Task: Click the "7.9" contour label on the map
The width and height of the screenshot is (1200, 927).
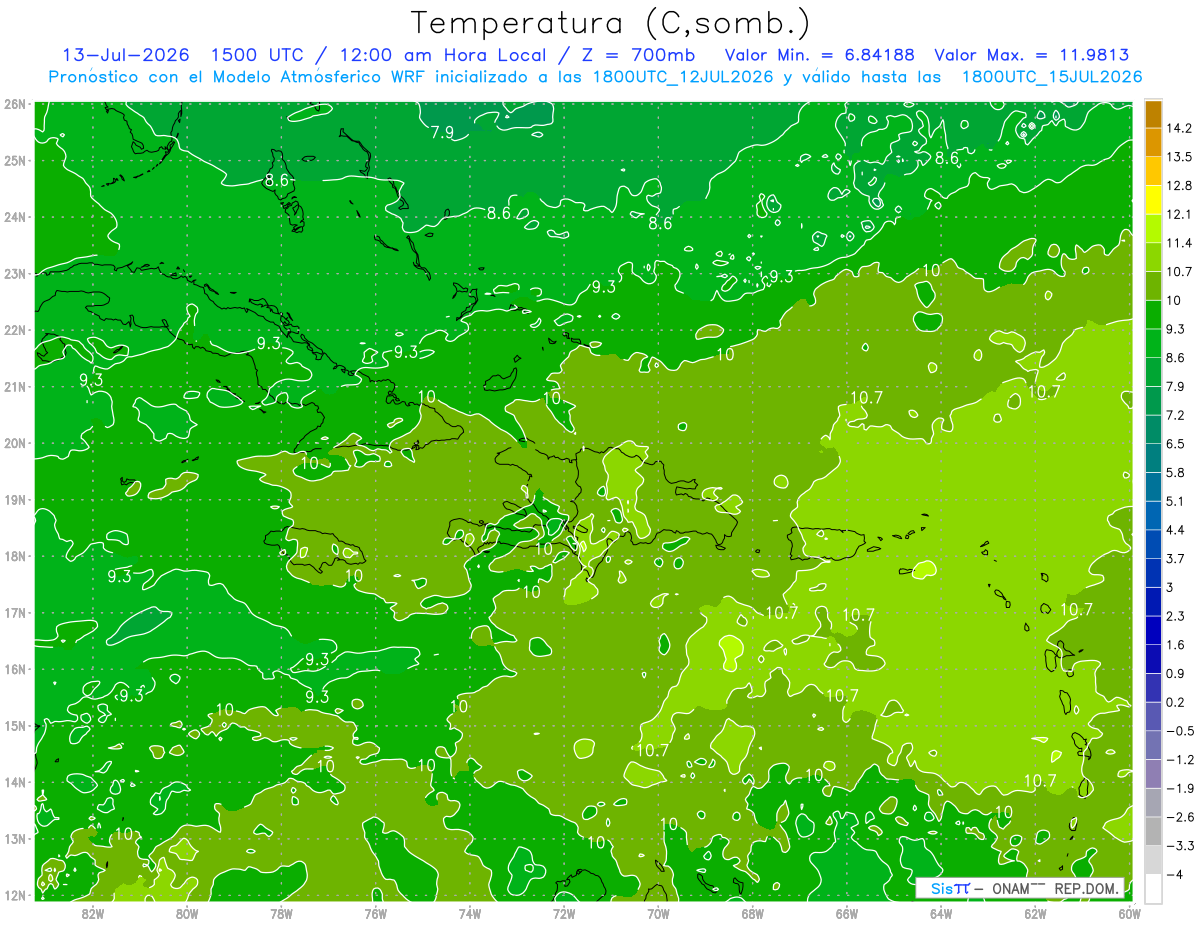Action: [x=442, y=132]
